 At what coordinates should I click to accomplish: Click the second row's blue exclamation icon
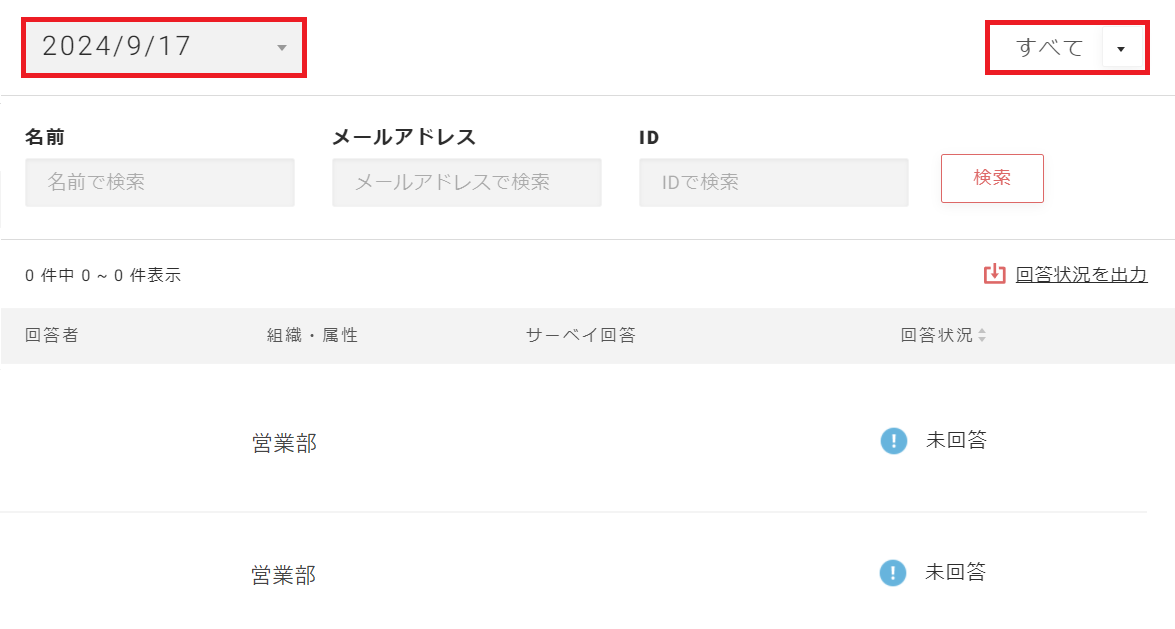(893, 573)
